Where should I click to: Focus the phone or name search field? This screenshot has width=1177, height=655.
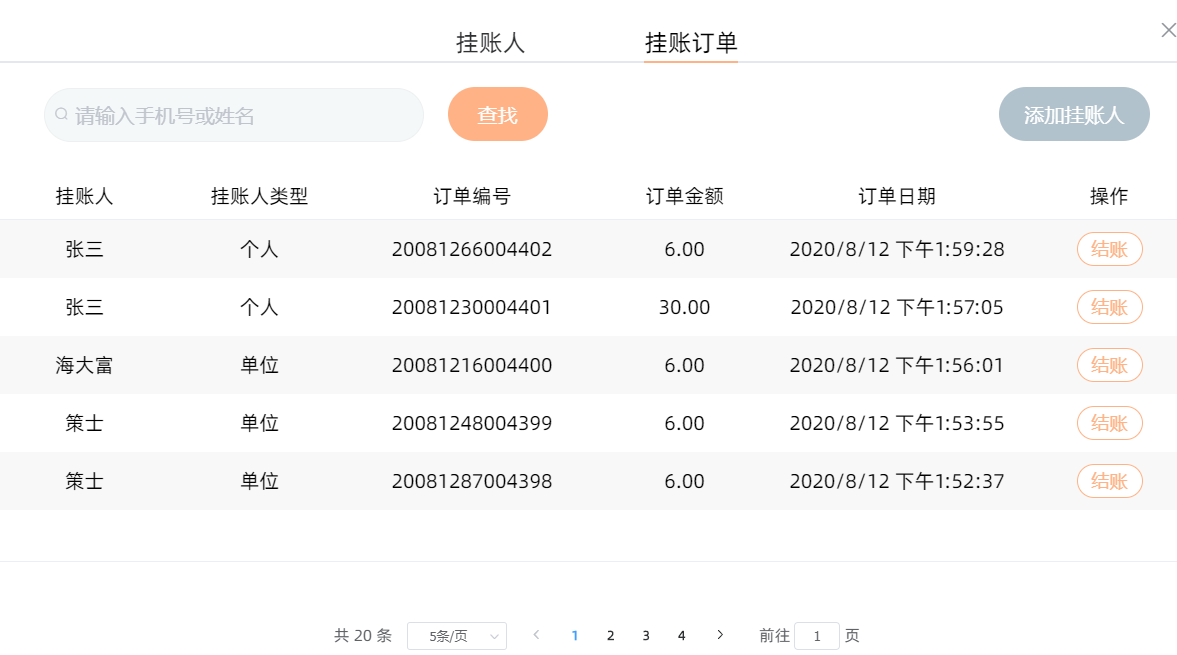click(x=240, y=115)
